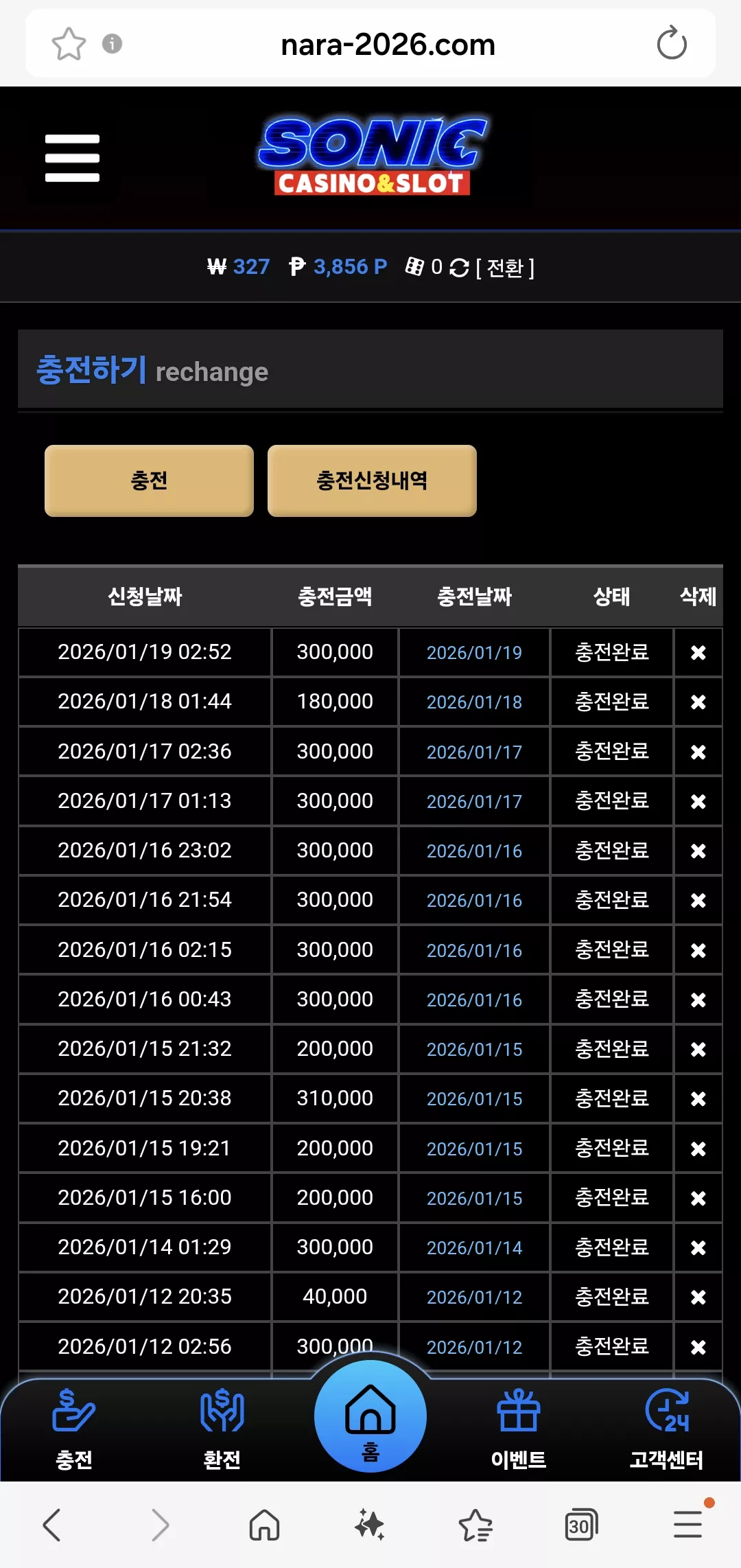Delete the 2026/01/19 02:52 record
This screenshot has height=1568, width=741.
[698, 652]
